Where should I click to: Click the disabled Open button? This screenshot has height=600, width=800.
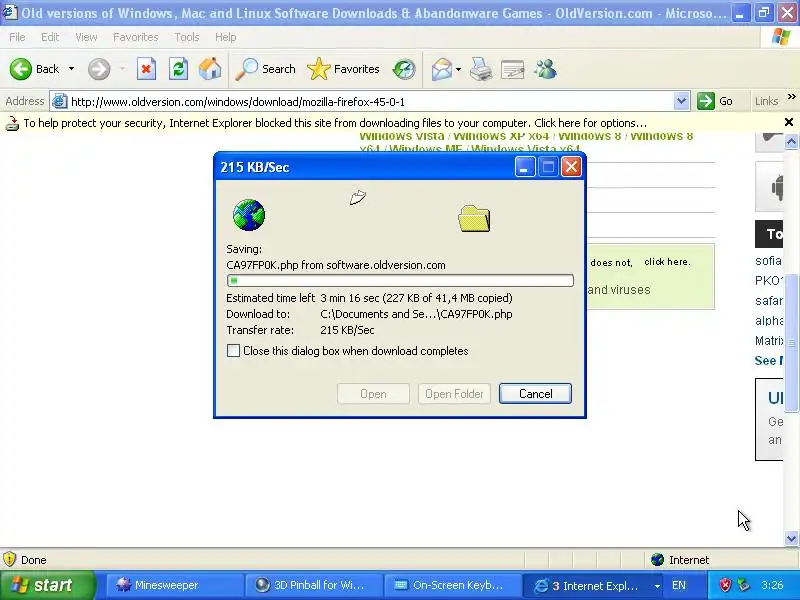click(x=373, y=393)
